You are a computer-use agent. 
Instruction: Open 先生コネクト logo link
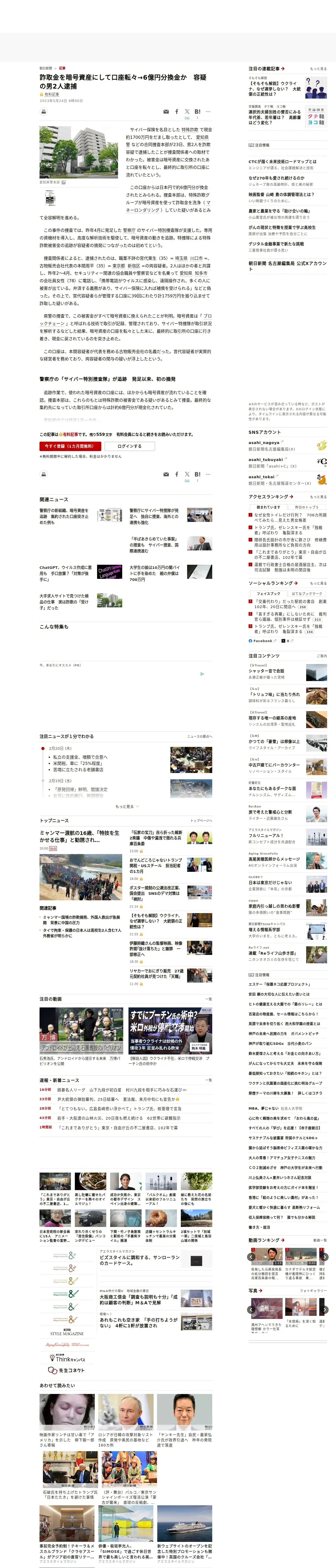(x=66, y=1370)
